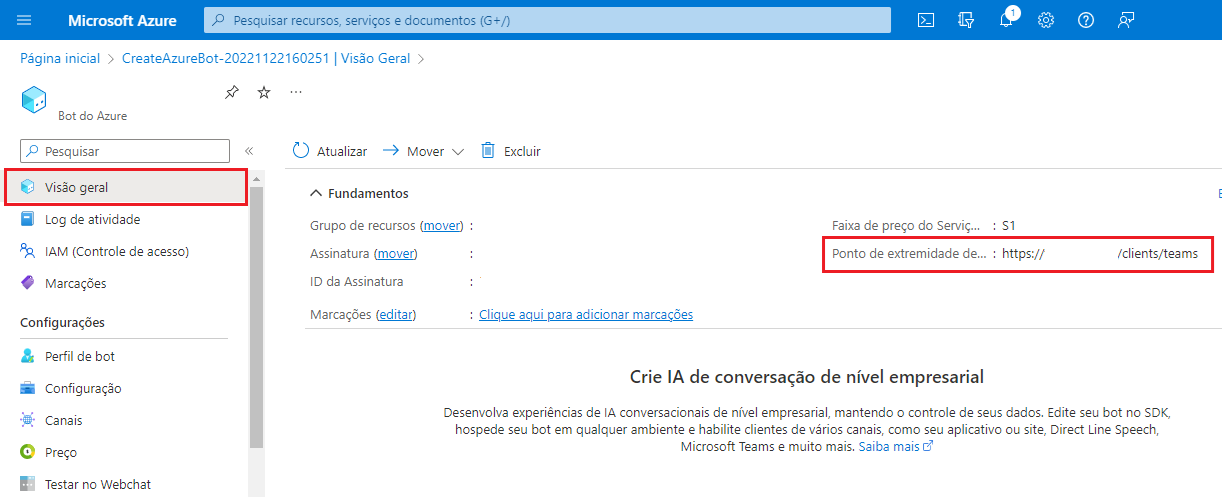This screenshot has height=497, width=1222.
Task: Click the Azure Bot cube icon
Action: (x=34, y=99)
